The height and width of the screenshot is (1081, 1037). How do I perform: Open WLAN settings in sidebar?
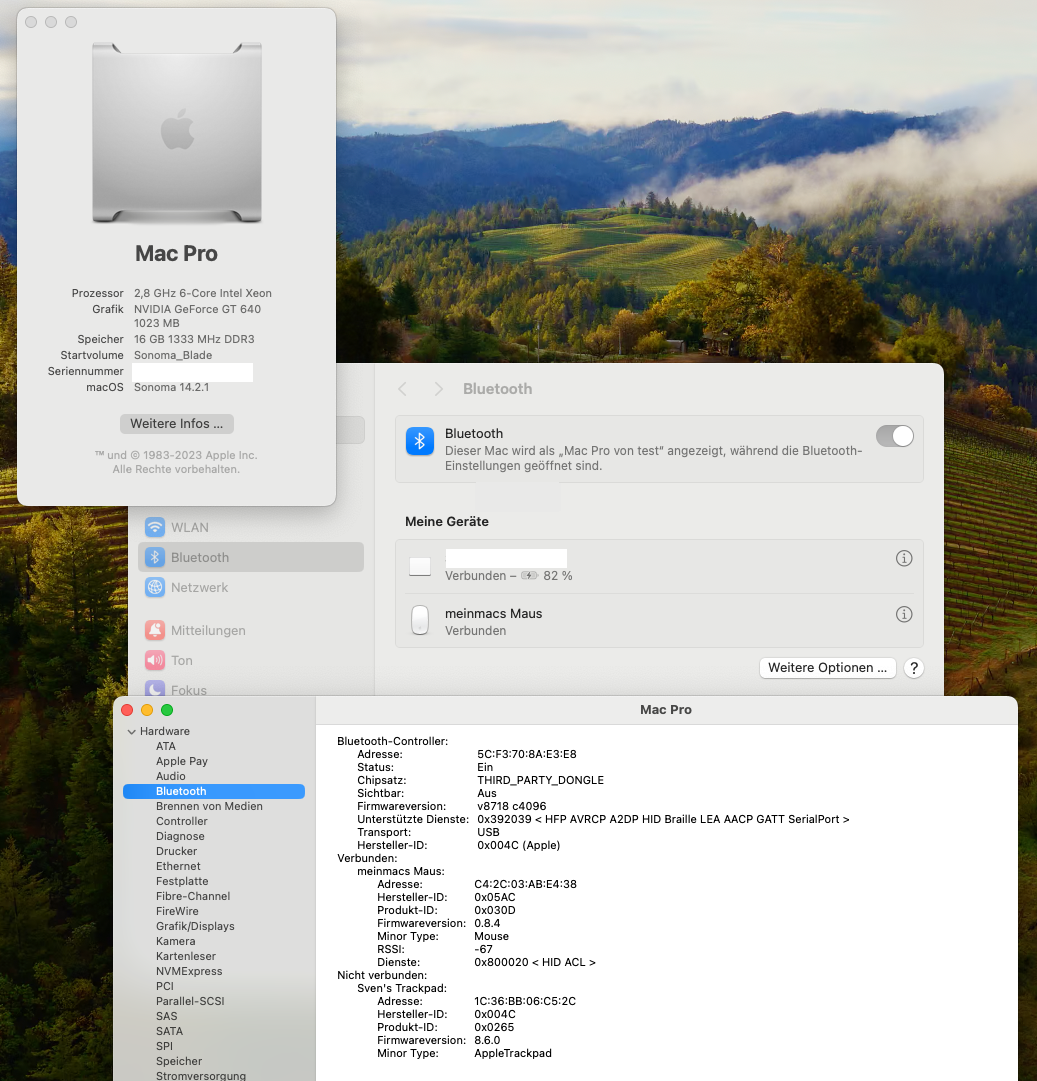tap(250, 527)
